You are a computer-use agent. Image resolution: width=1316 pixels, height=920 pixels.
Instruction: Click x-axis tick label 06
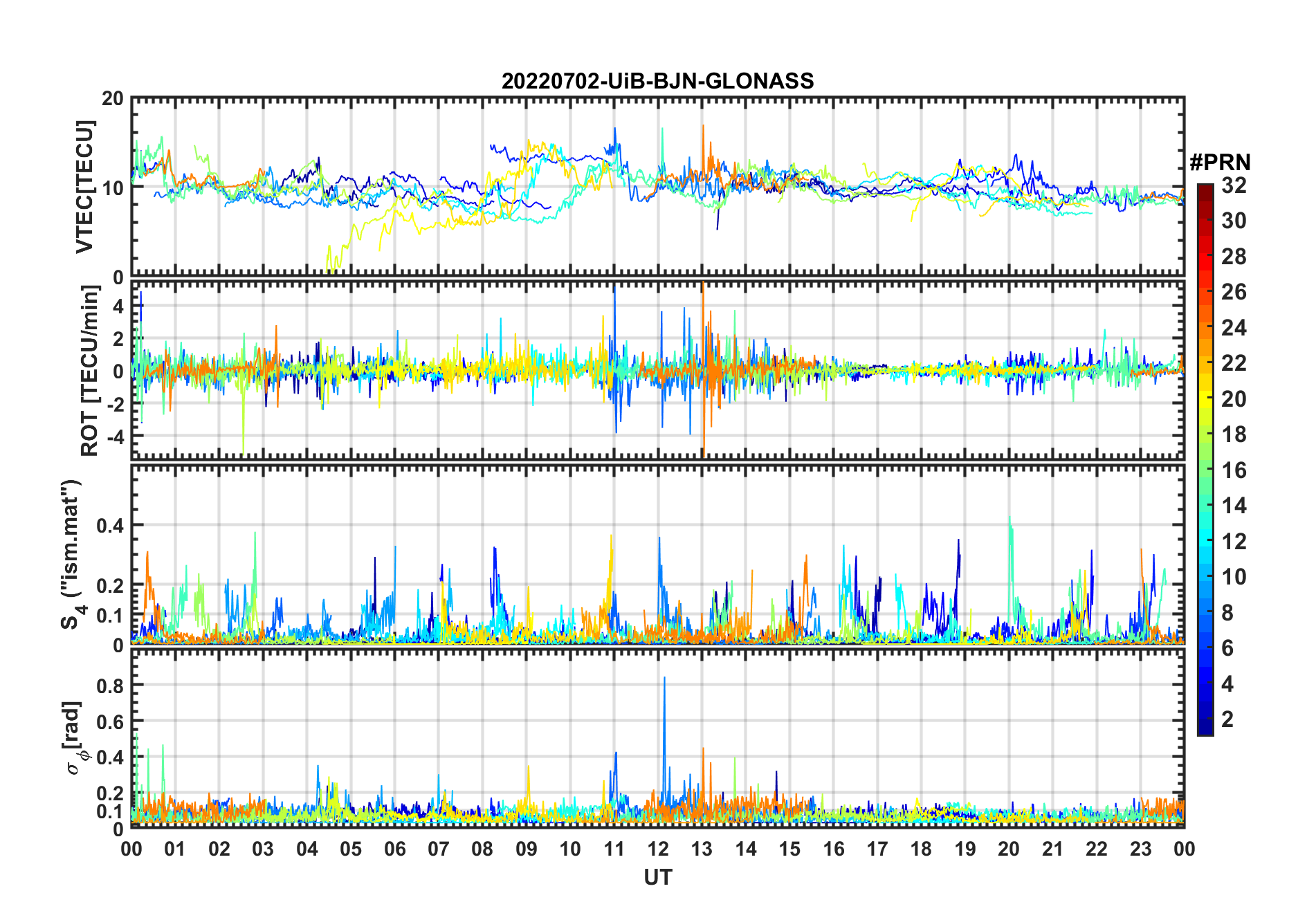pos(394,849)
